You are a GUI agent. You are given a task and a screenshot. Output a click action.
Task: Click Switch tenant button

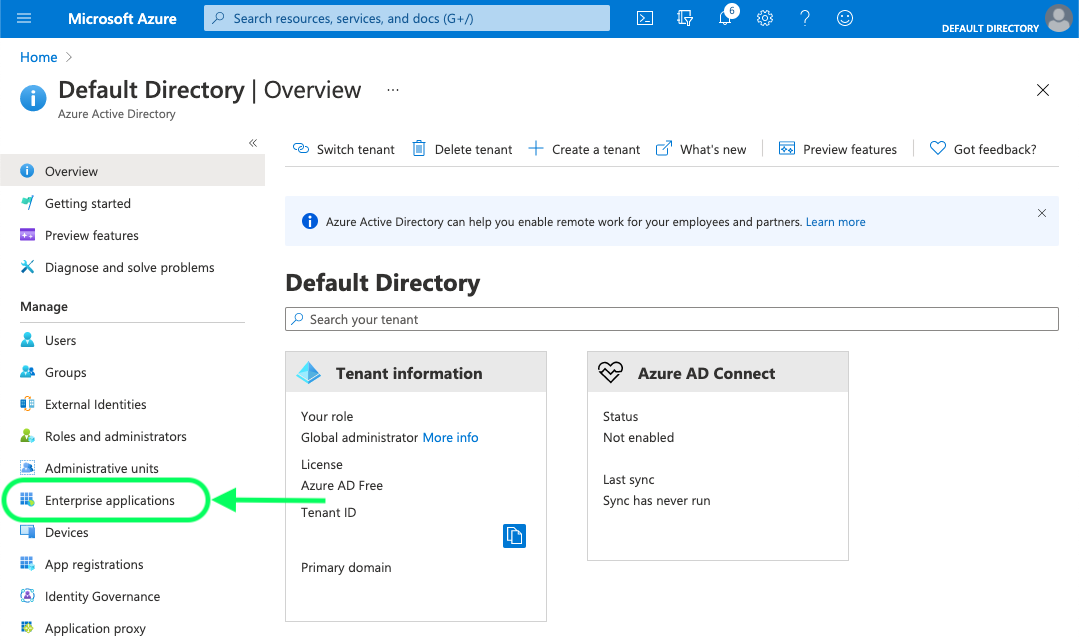[343, 149]
